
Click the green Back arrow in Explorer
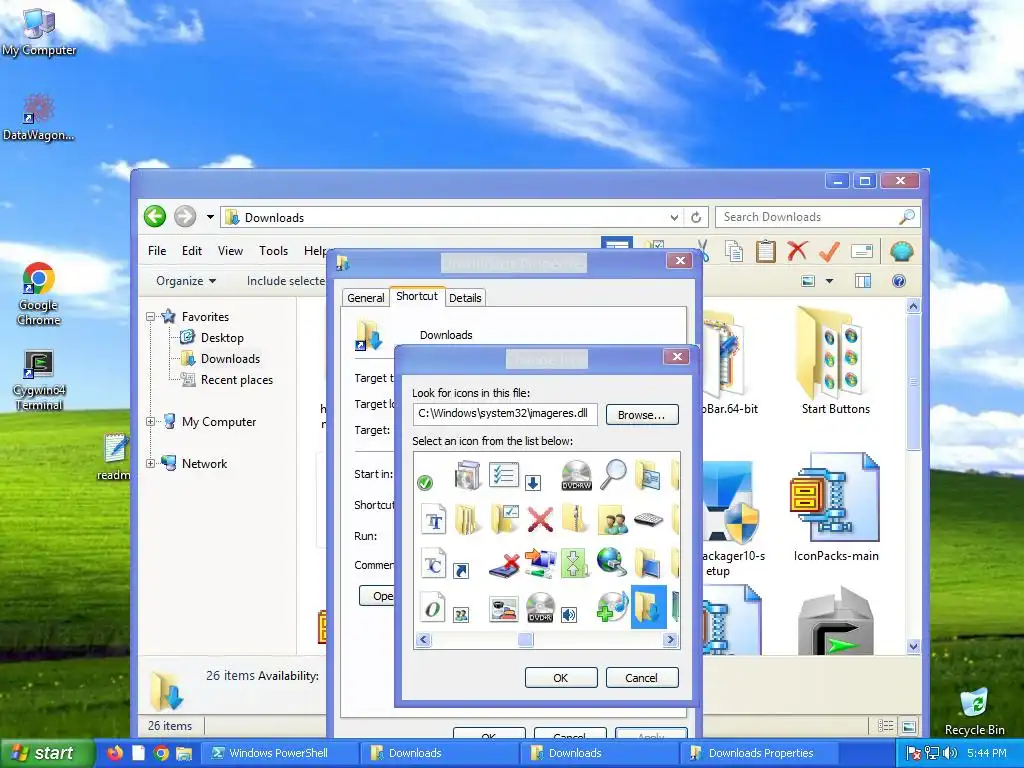click(x=155, y=216)
